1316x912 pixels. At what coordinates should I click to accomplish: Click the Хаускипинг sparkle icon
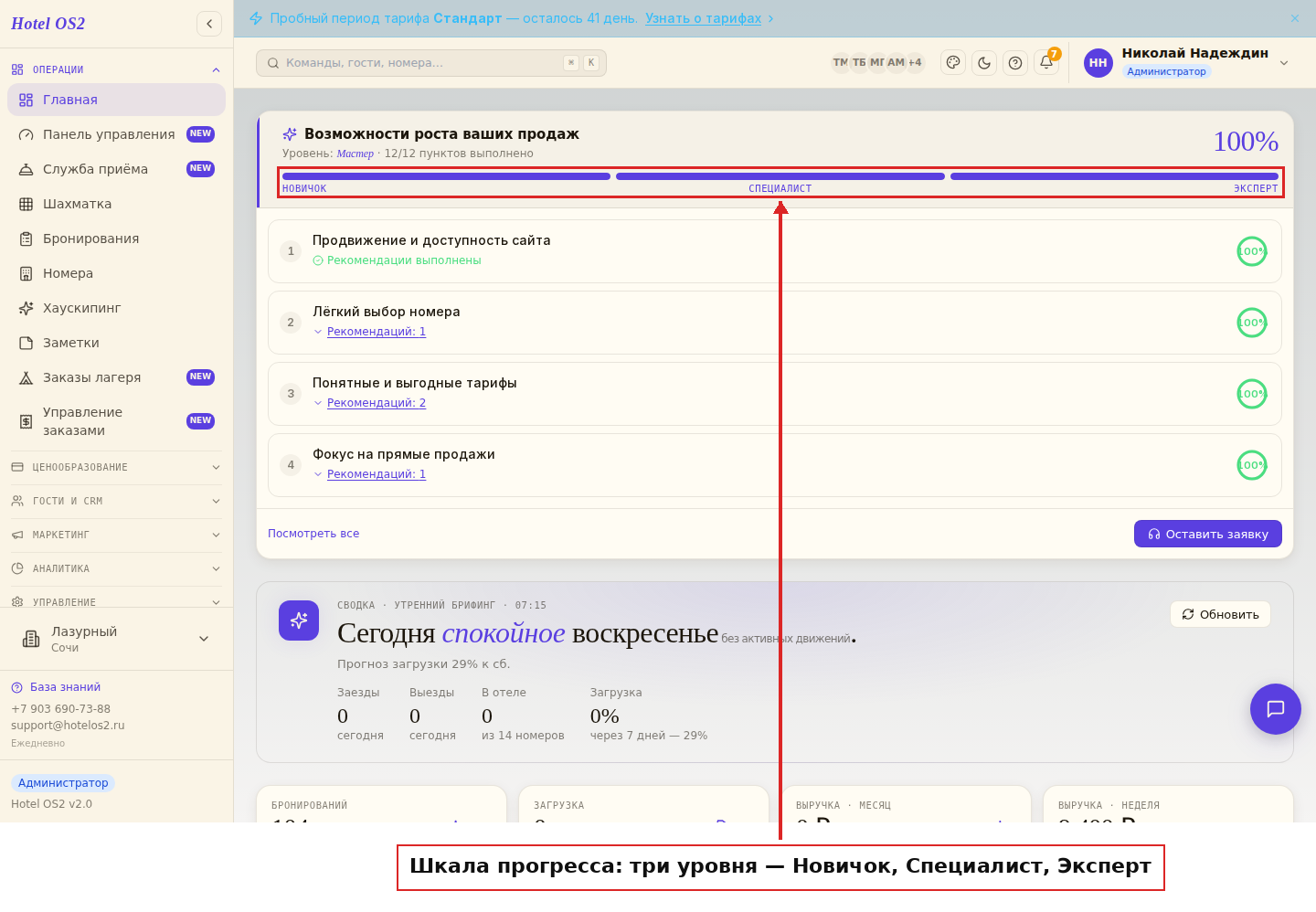click(26, 308)
